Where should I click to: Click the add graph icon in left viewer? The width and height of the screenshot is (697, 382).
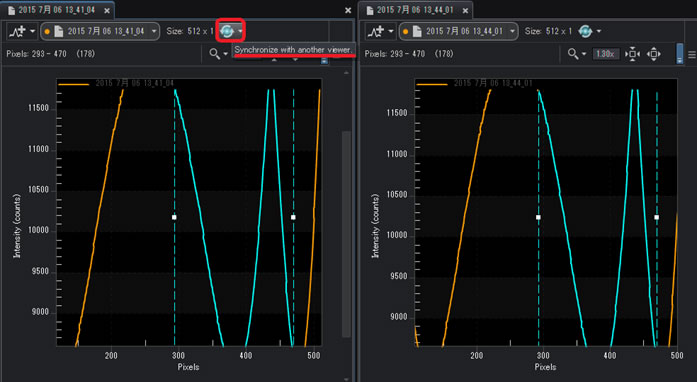coord(18,32)
